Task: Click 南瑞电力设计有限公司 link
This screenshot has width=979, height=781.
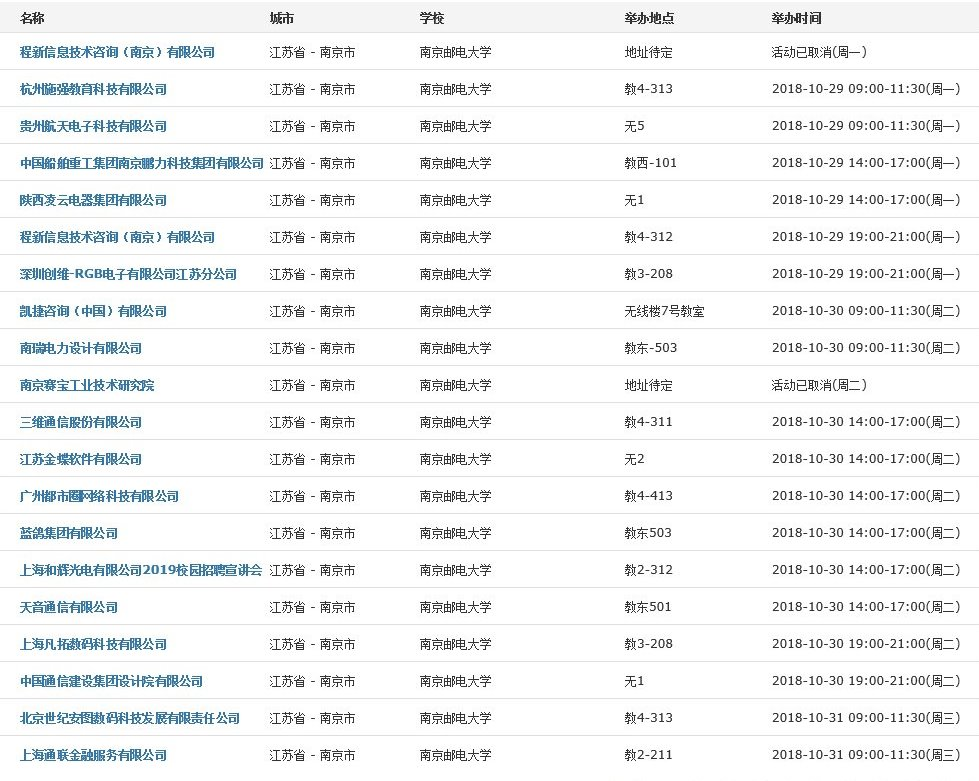Action: pyautogui.click(x=81, y=348)
